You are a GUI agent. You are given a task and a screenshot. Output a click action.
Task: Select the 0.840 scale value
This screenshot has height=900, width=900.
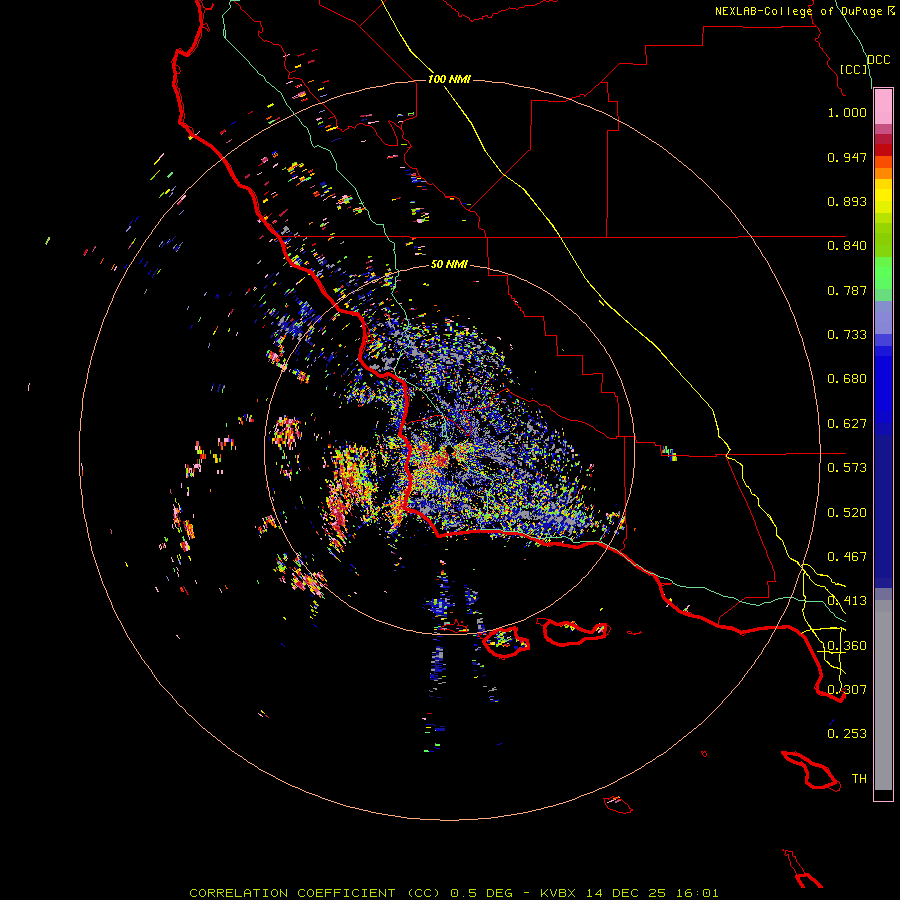[847, 246]
